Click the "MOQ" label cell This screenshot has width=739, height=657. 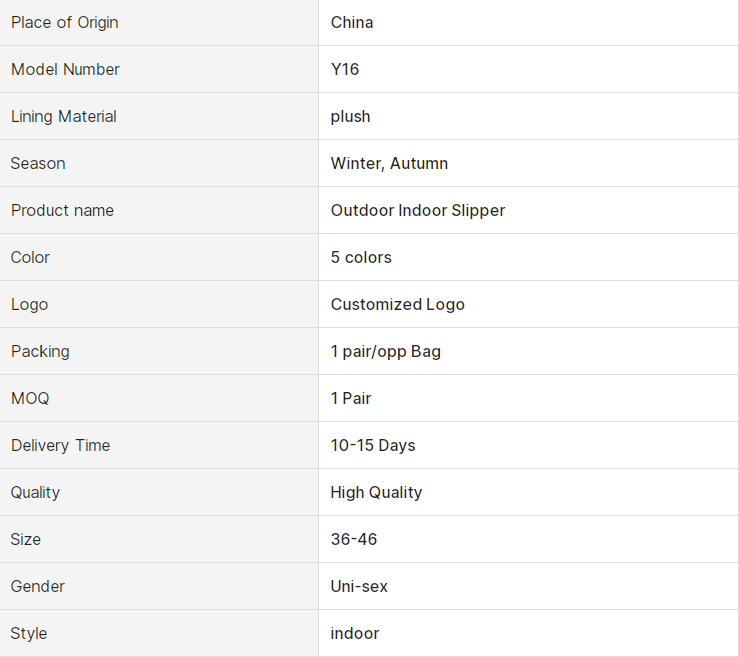pyautogui.click(x=30, y=398)
